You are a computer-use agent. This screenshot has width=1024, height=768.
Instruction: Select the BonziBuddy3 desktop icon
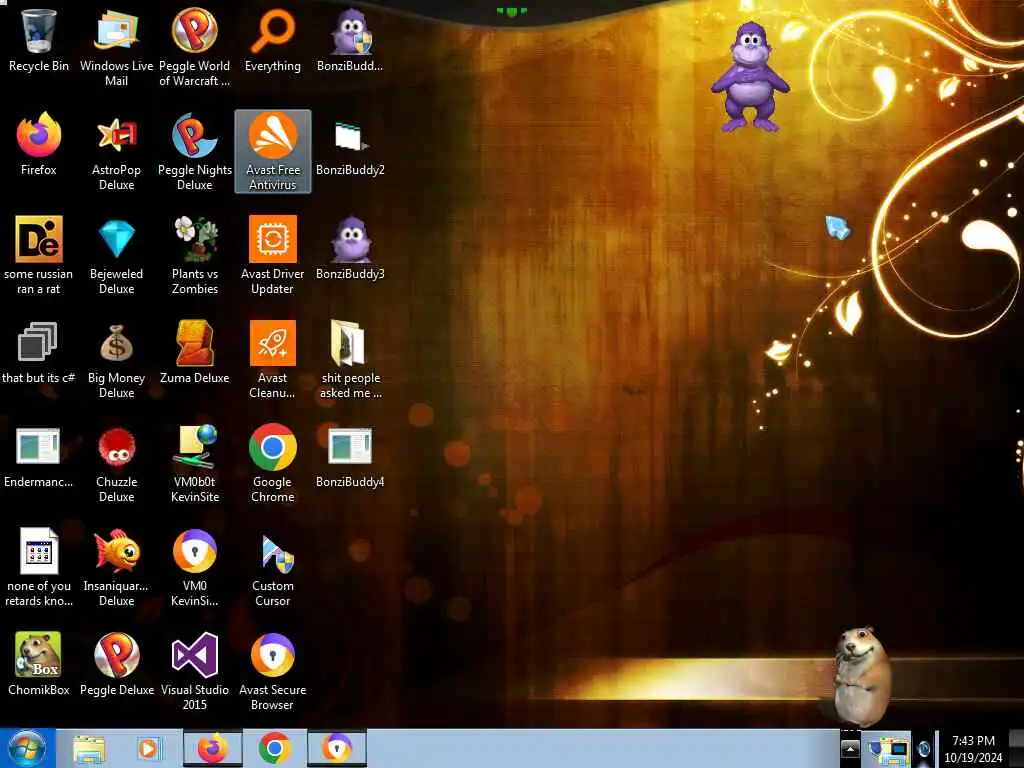(351, 249)
